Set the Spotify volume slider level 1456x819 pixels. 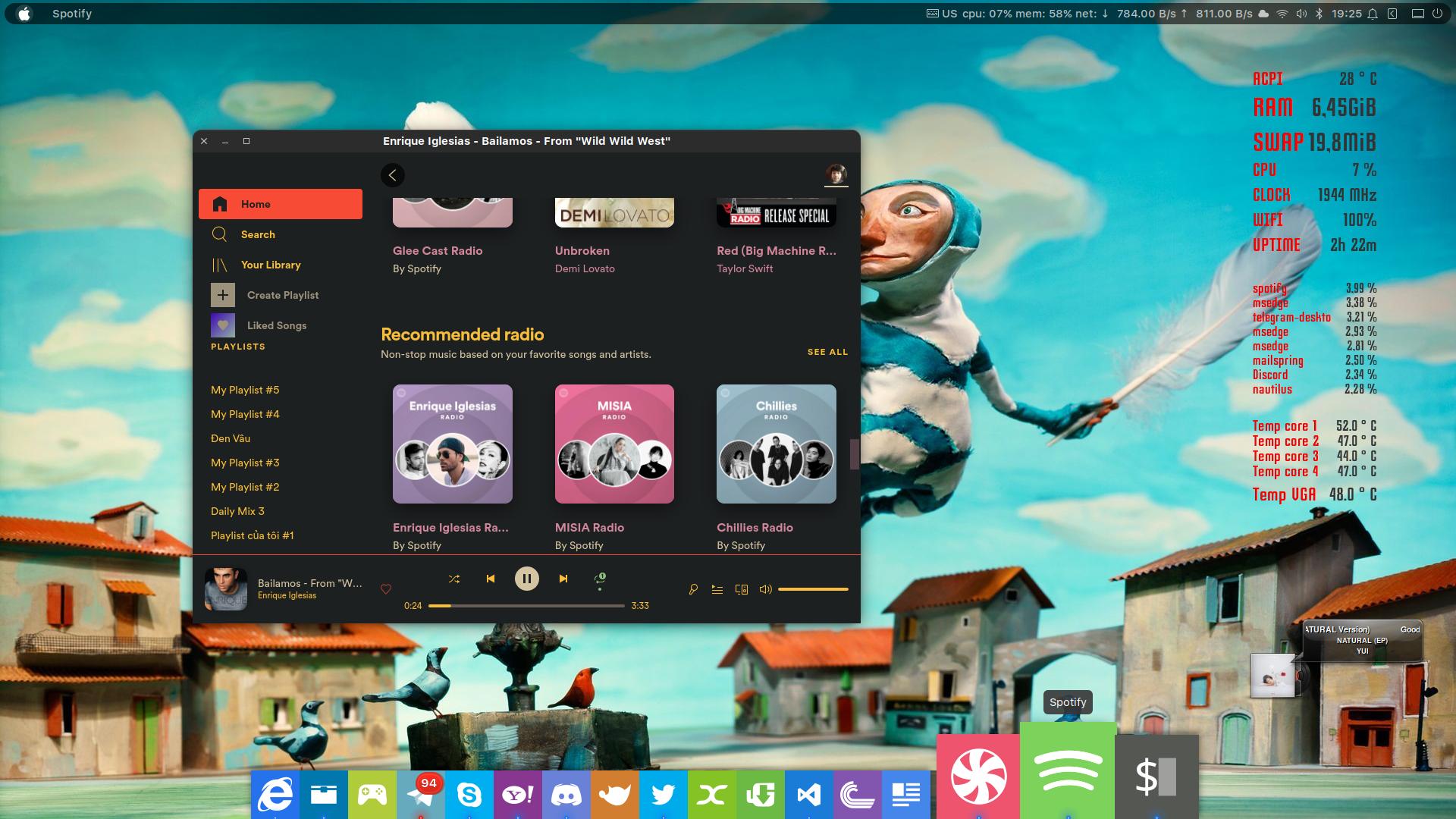click(813, 589)
